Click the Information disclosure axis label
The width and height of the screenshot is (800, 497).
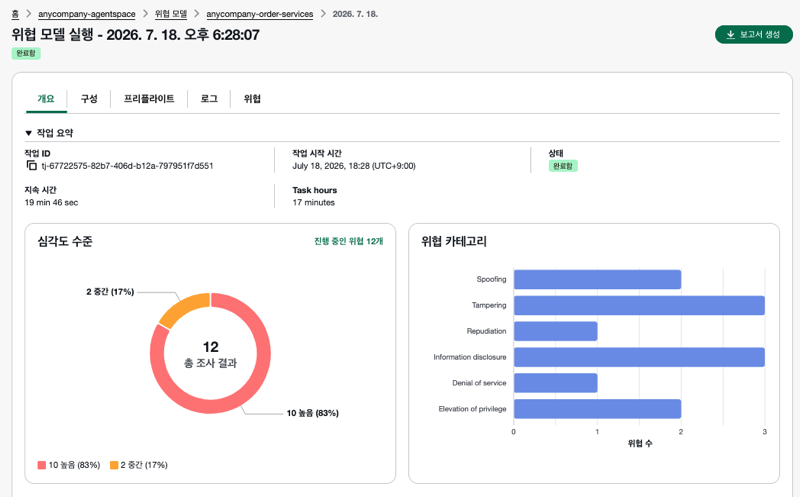(470, 357)
